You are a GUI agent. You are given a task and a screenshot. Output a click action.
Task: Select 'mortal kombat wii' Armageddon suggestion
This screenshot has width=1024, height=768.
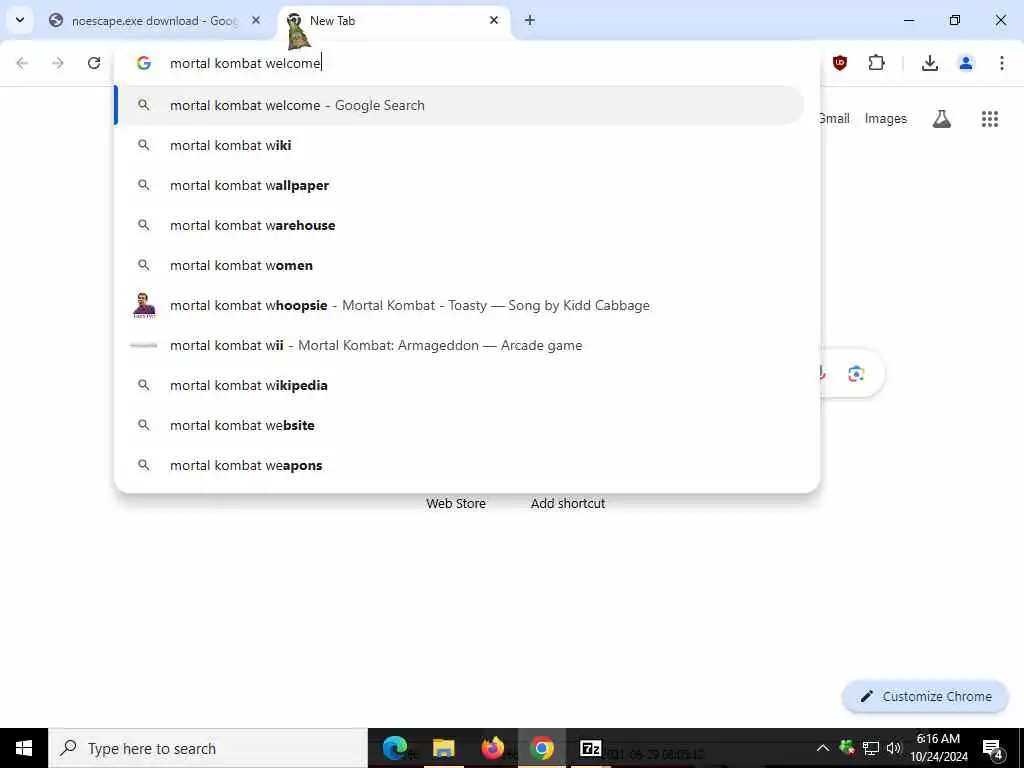tap(460, 345)
